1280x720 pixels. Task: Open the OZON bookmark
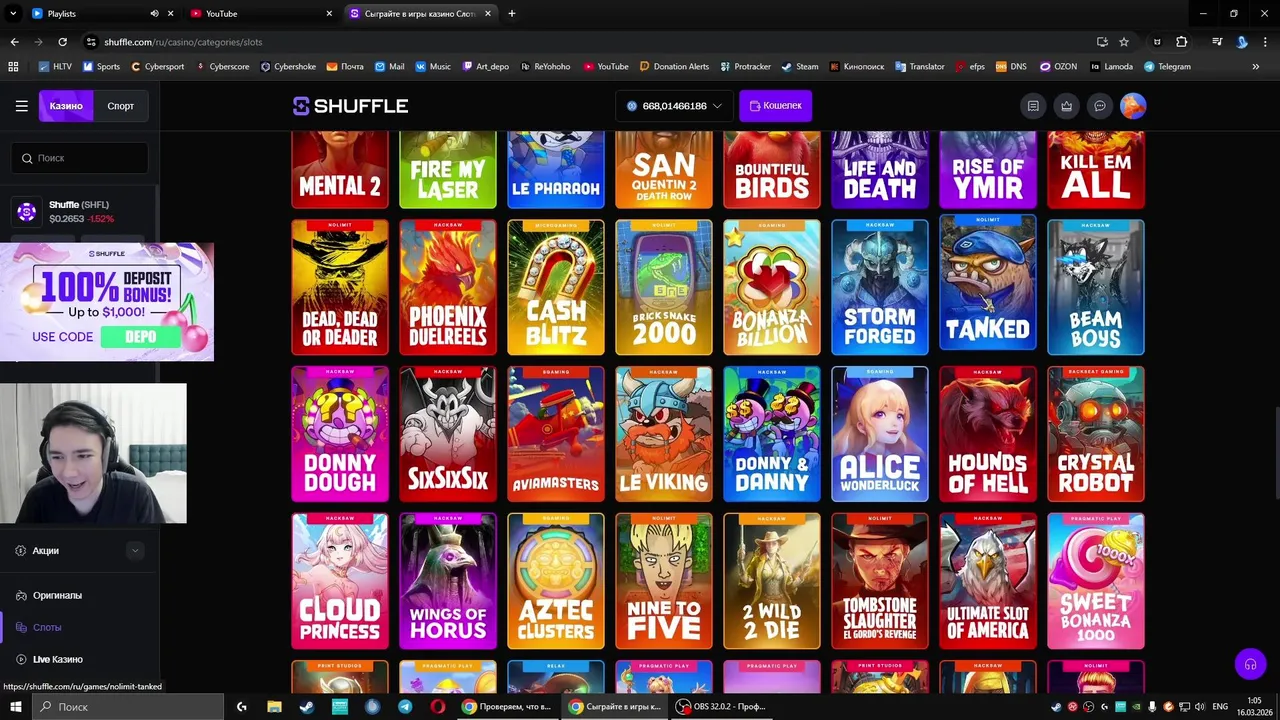coord(1059,67)
